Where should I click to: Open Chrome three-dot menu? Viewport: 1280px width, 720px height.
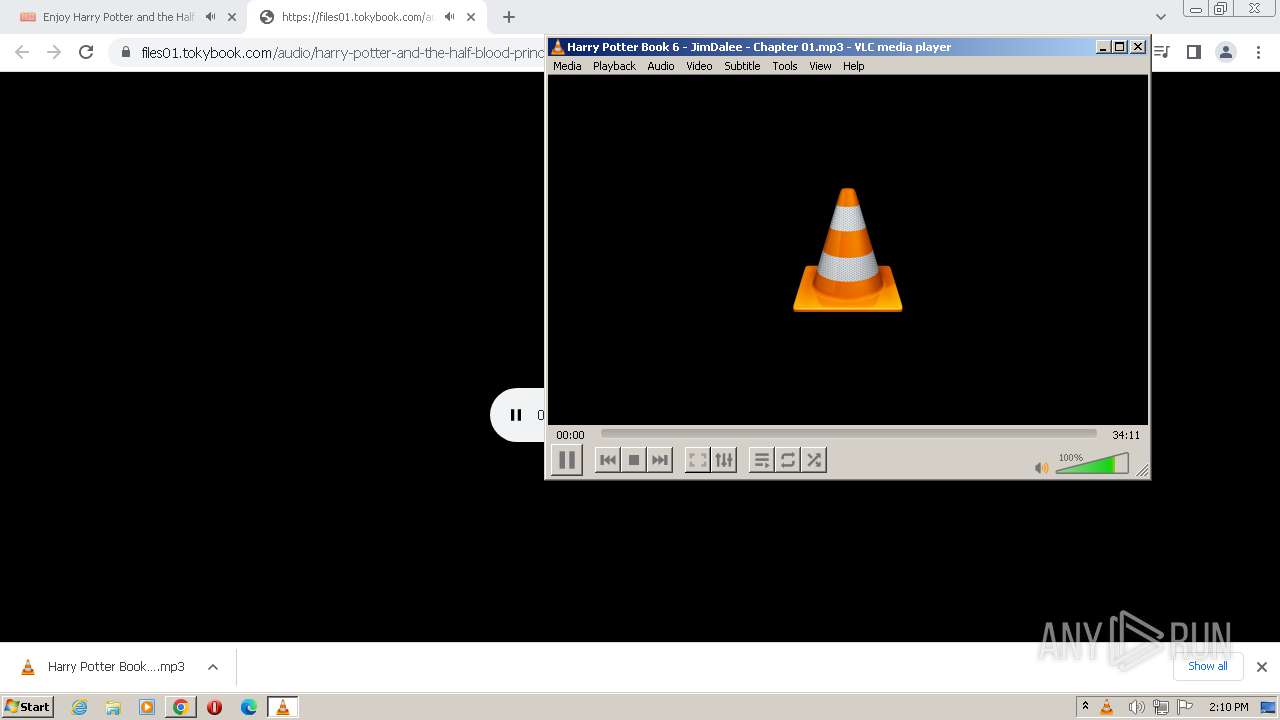(1257, 52)
